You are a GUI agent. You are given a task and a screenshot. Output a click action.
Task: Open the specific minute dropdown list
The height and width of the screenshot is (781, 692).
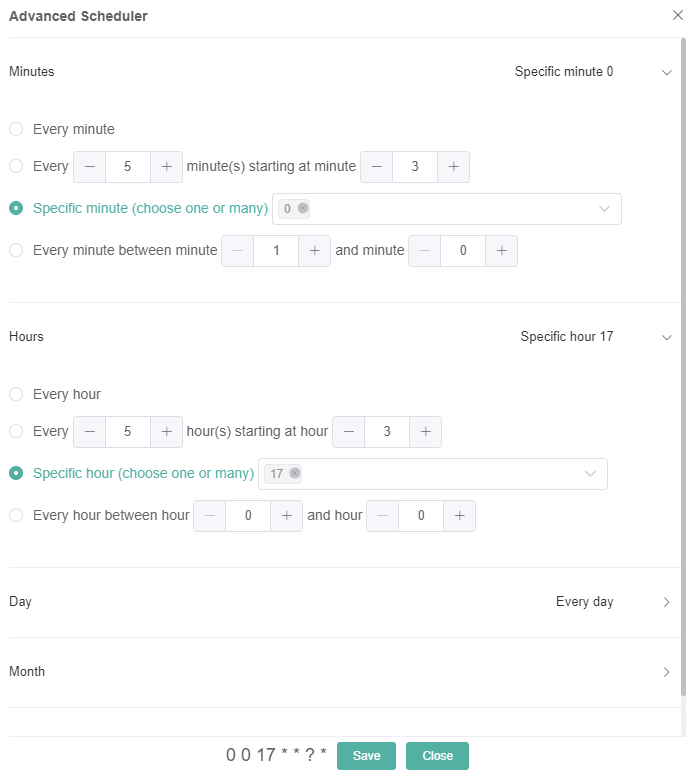[604, 209]
